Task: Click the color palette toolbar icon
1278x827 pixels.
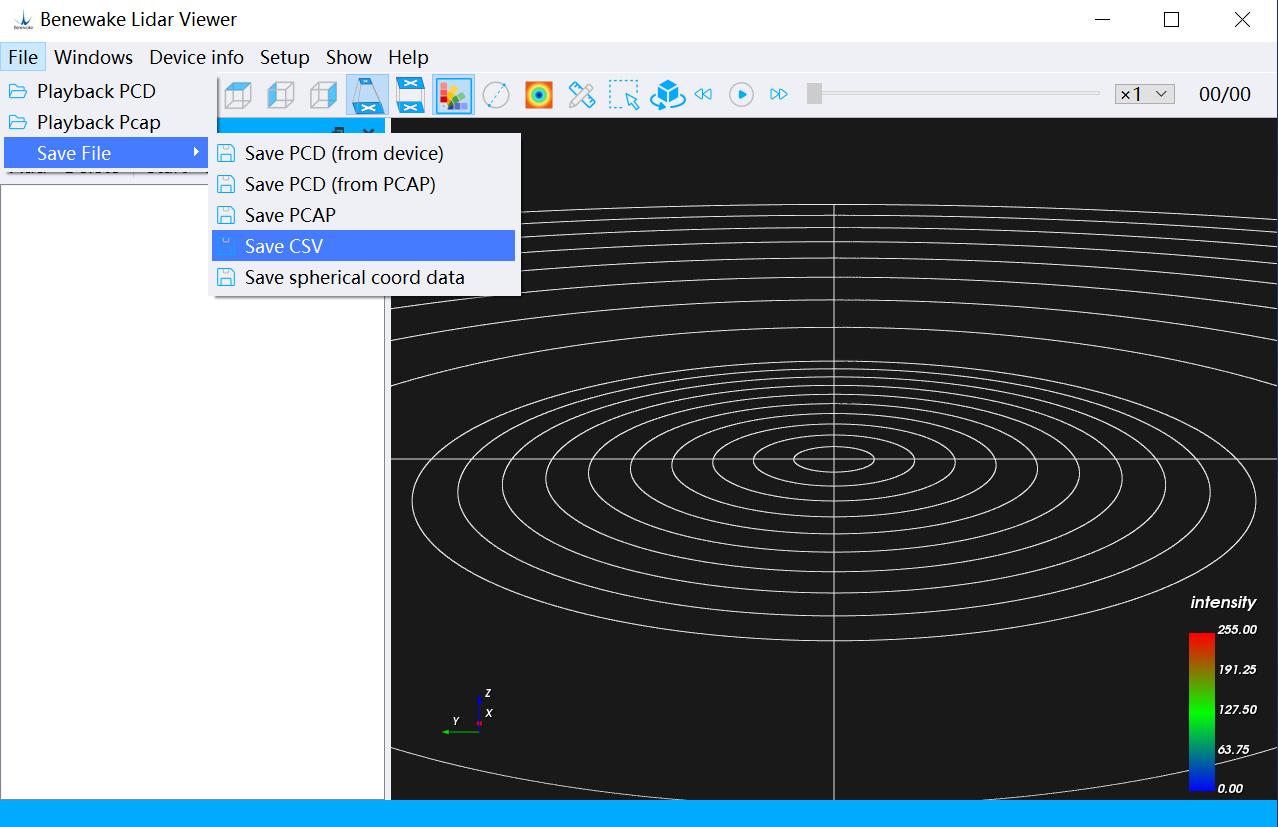Action: [x=454, y=95]
